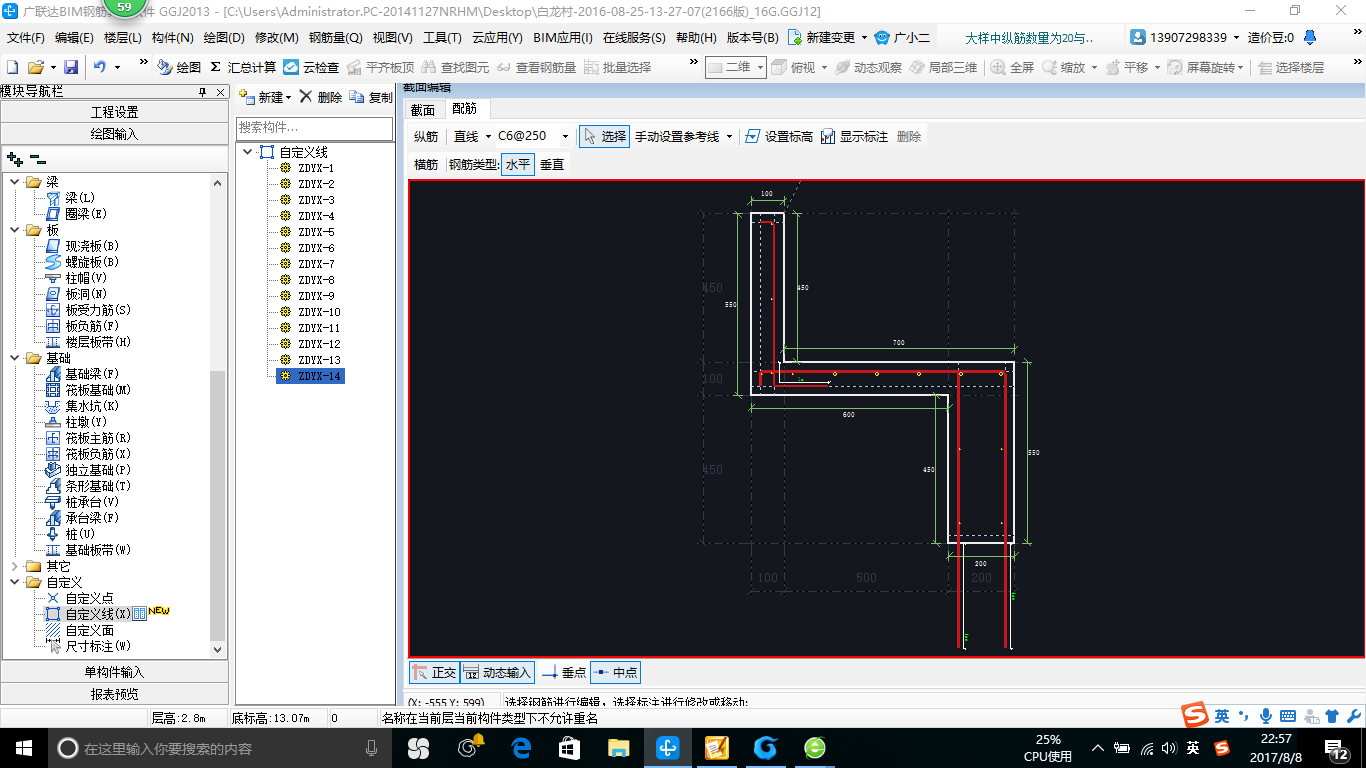The width and height of the screenshot is (1366, 768).
Task: Select 螺旋板(B) item
Action: point(82,262)
